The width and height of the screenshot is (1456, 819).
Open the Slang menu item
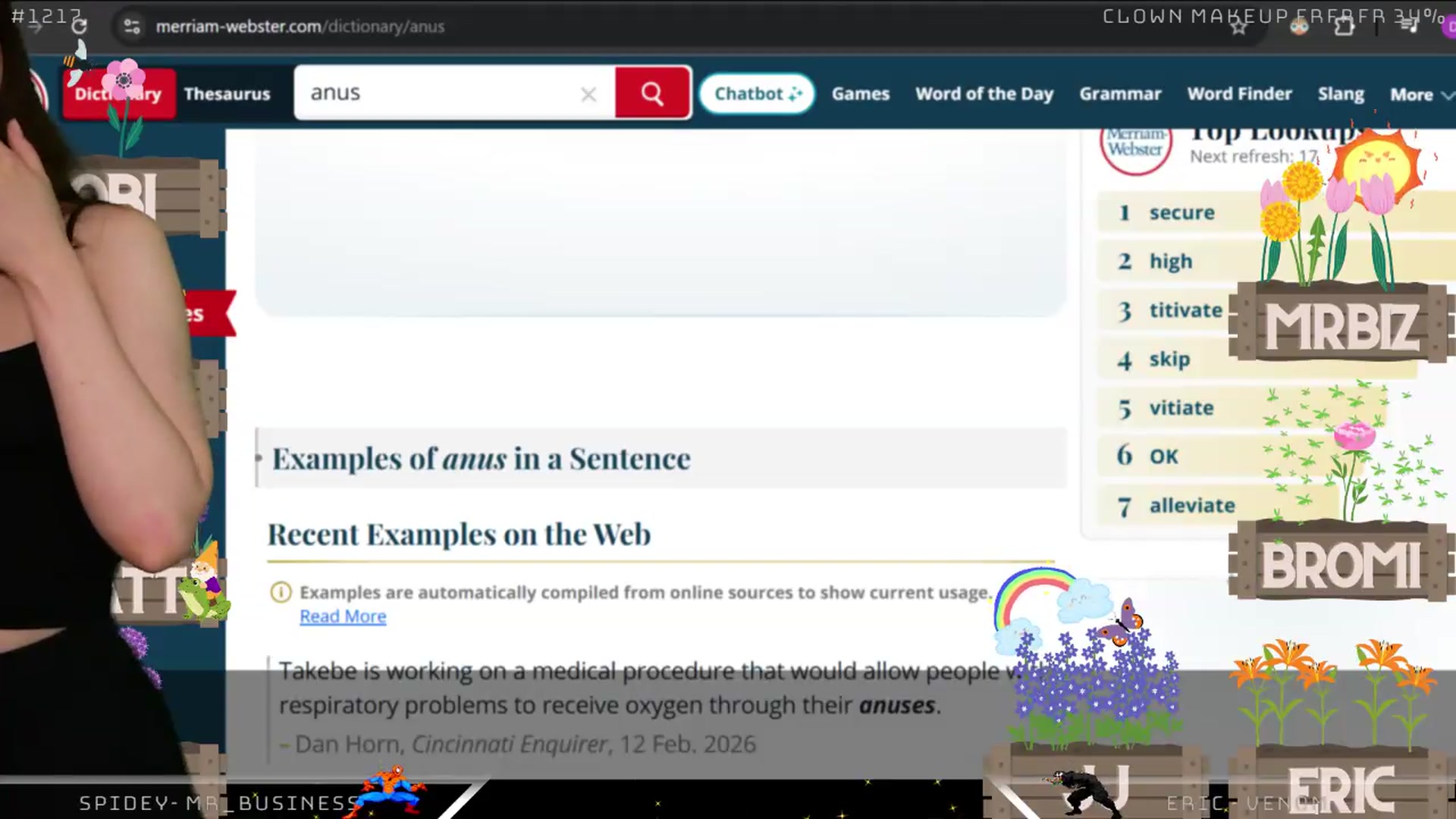(x=1341, y=94)
